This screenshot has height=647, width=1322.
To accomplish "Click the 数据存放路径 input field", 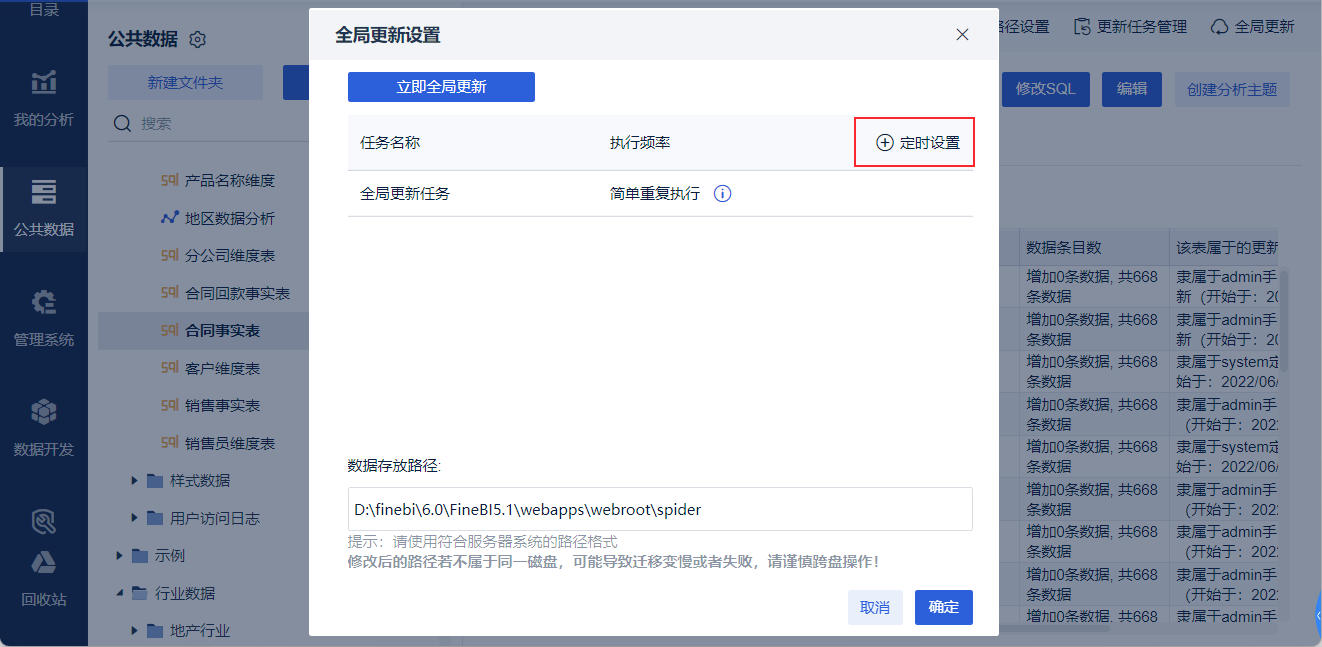I will (660, 509).
